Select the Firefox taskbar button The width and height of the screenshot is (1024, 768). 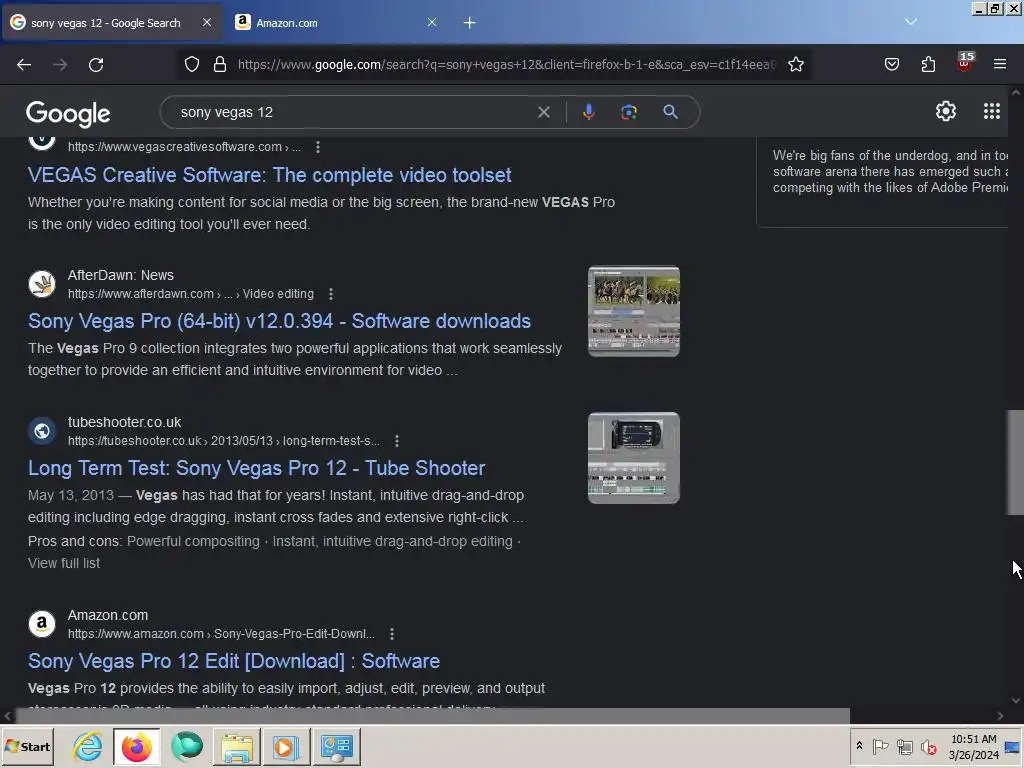click(x=137, y=747)
